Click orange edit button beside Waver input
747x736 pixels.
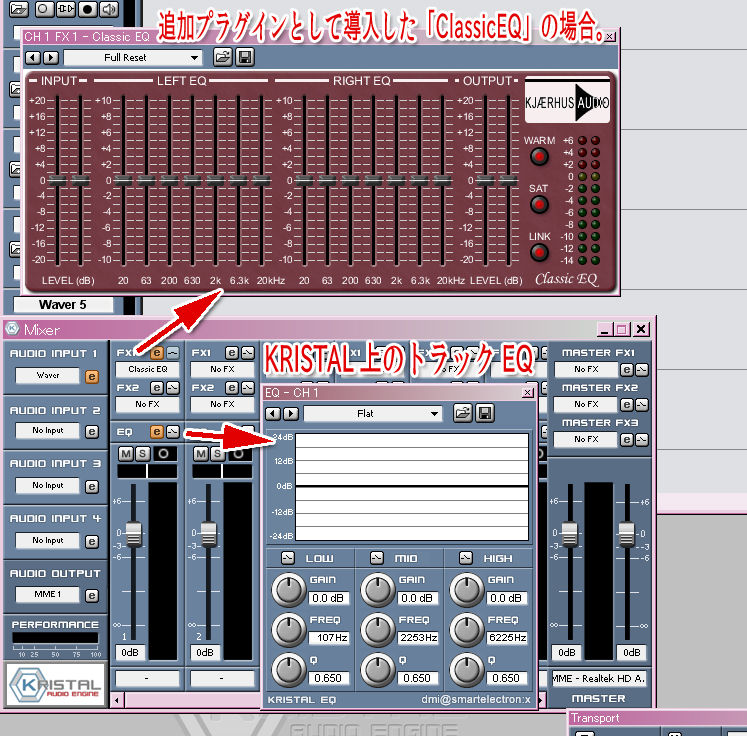(x=91, y=377)
